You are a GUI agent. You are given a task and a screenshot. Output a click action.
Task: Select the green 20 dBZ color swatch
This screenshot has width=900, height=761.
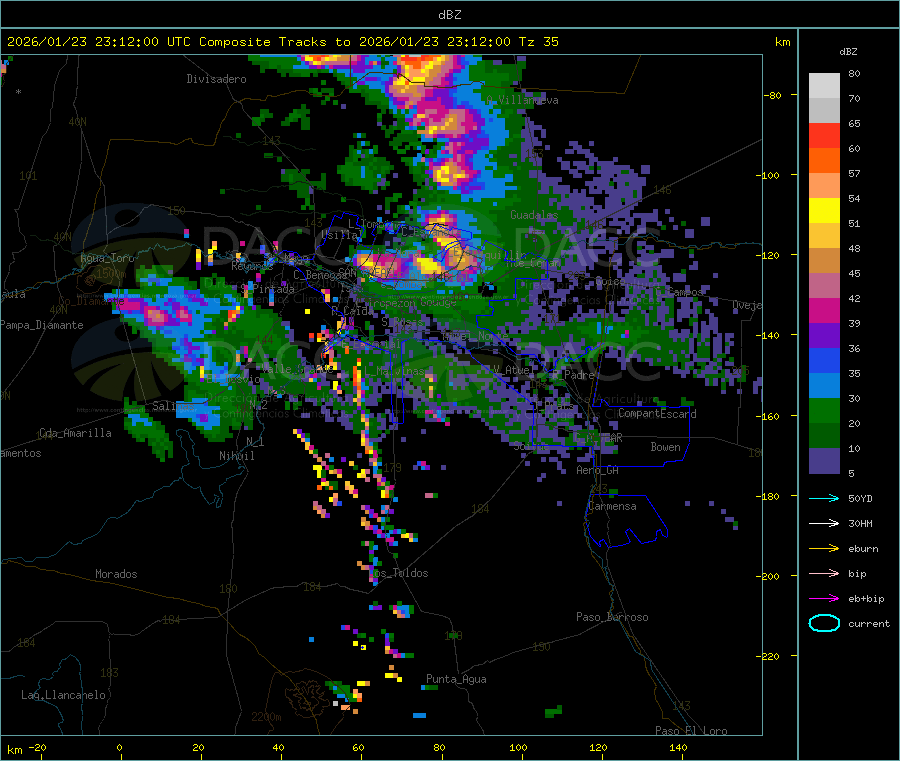[x=824, y=410]
